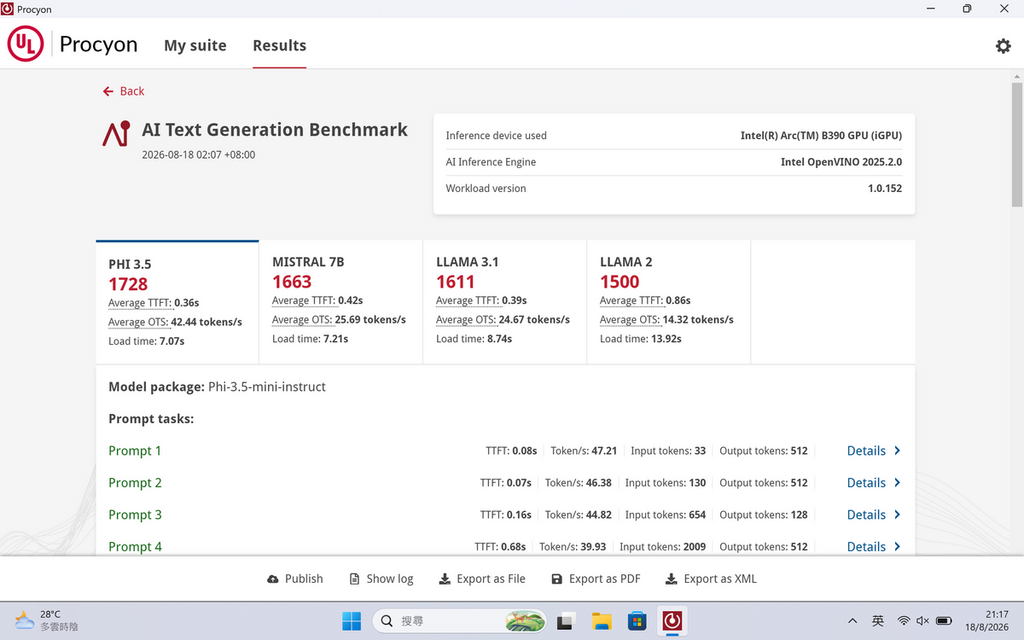Screen dimensions: 1024x640
Task: Click workload version value 1.0.152
Action: coord(885,189)
